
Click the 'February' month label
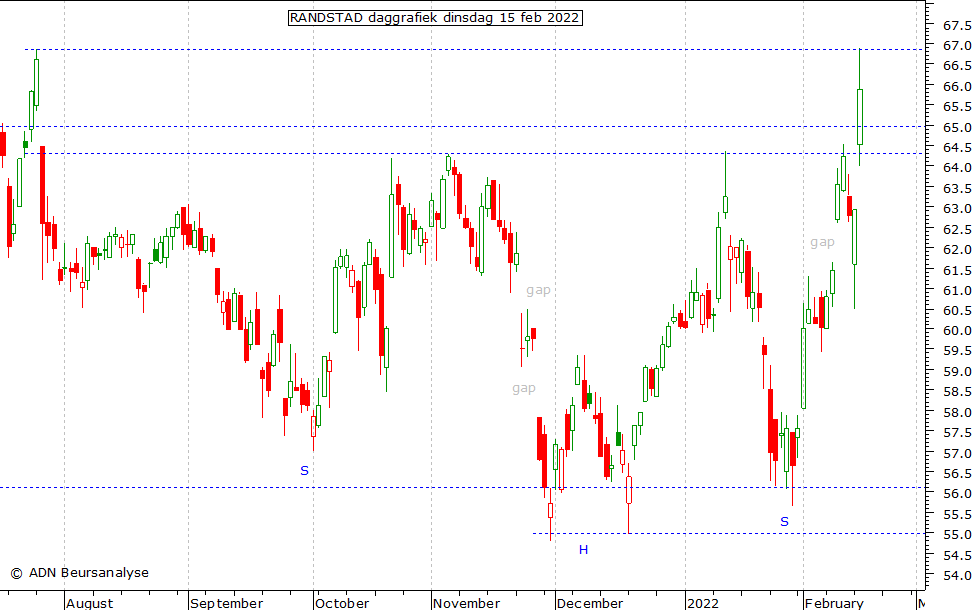[x=834, y=603]
